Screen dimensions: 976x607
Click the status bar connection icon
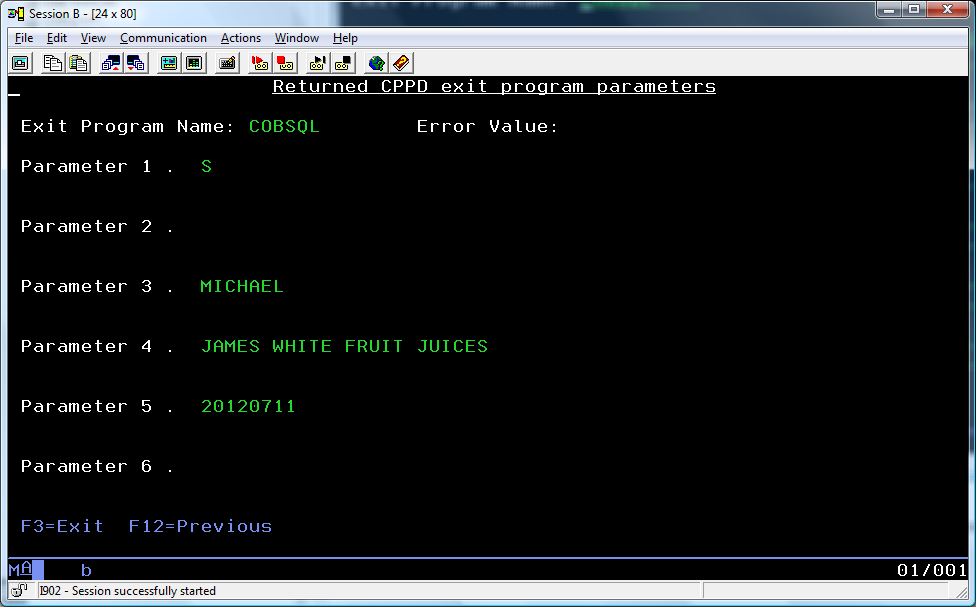click(x=20, y=590)
